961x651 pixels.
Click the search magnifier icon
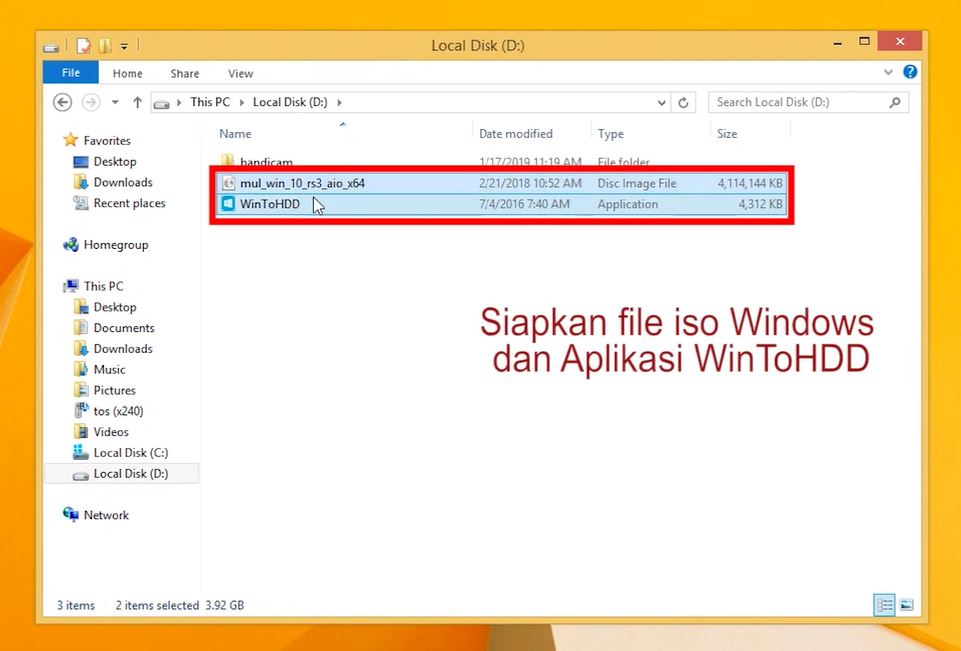click(x=895, y=102)
